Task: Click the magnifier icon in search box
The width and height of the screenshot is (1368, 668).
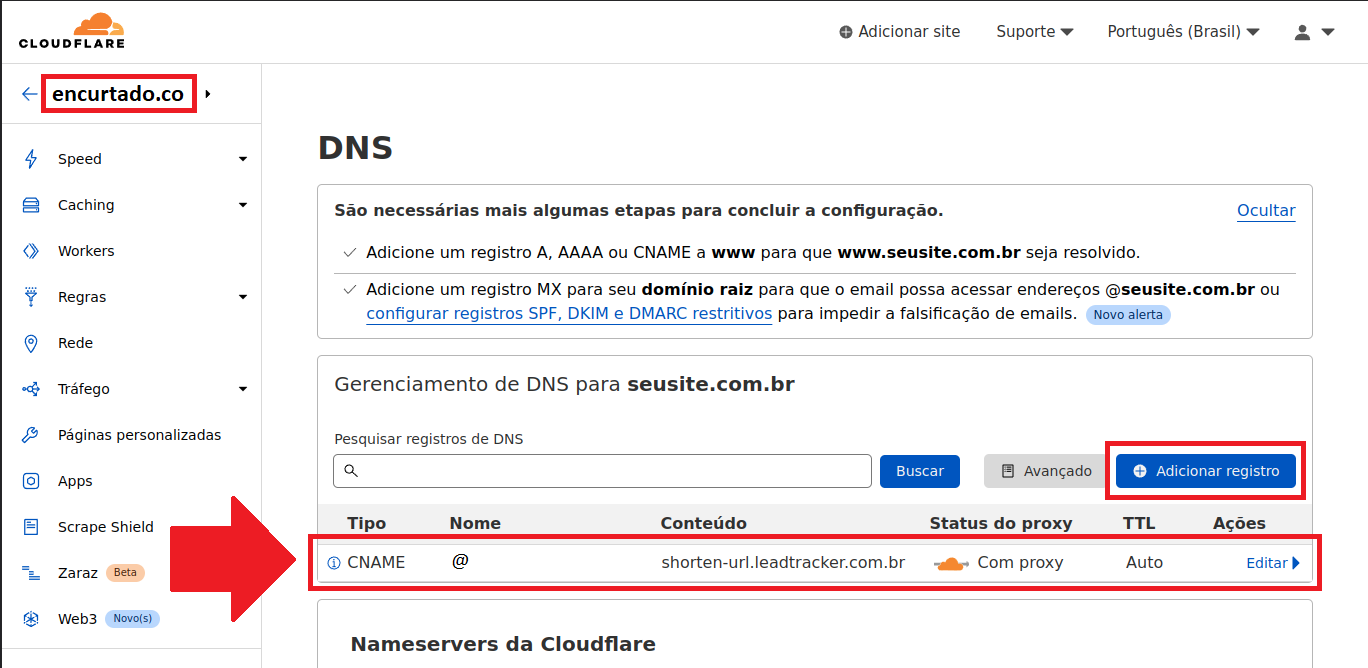Action: tap(350, 471)
